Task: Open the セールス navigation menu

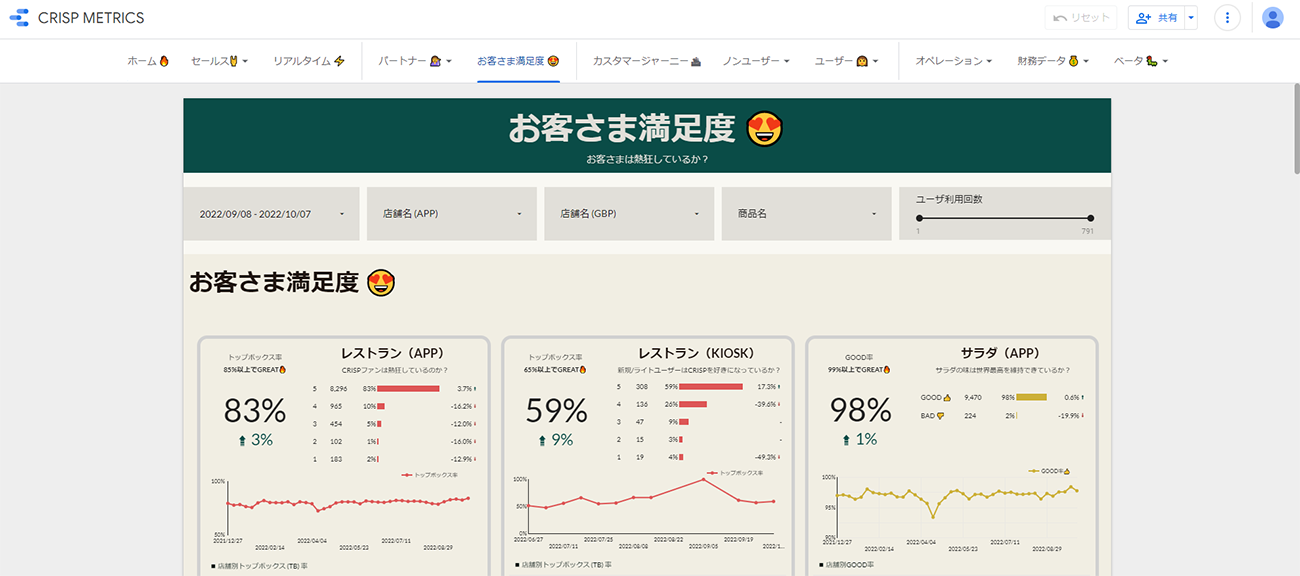Action: coord(219,61)
